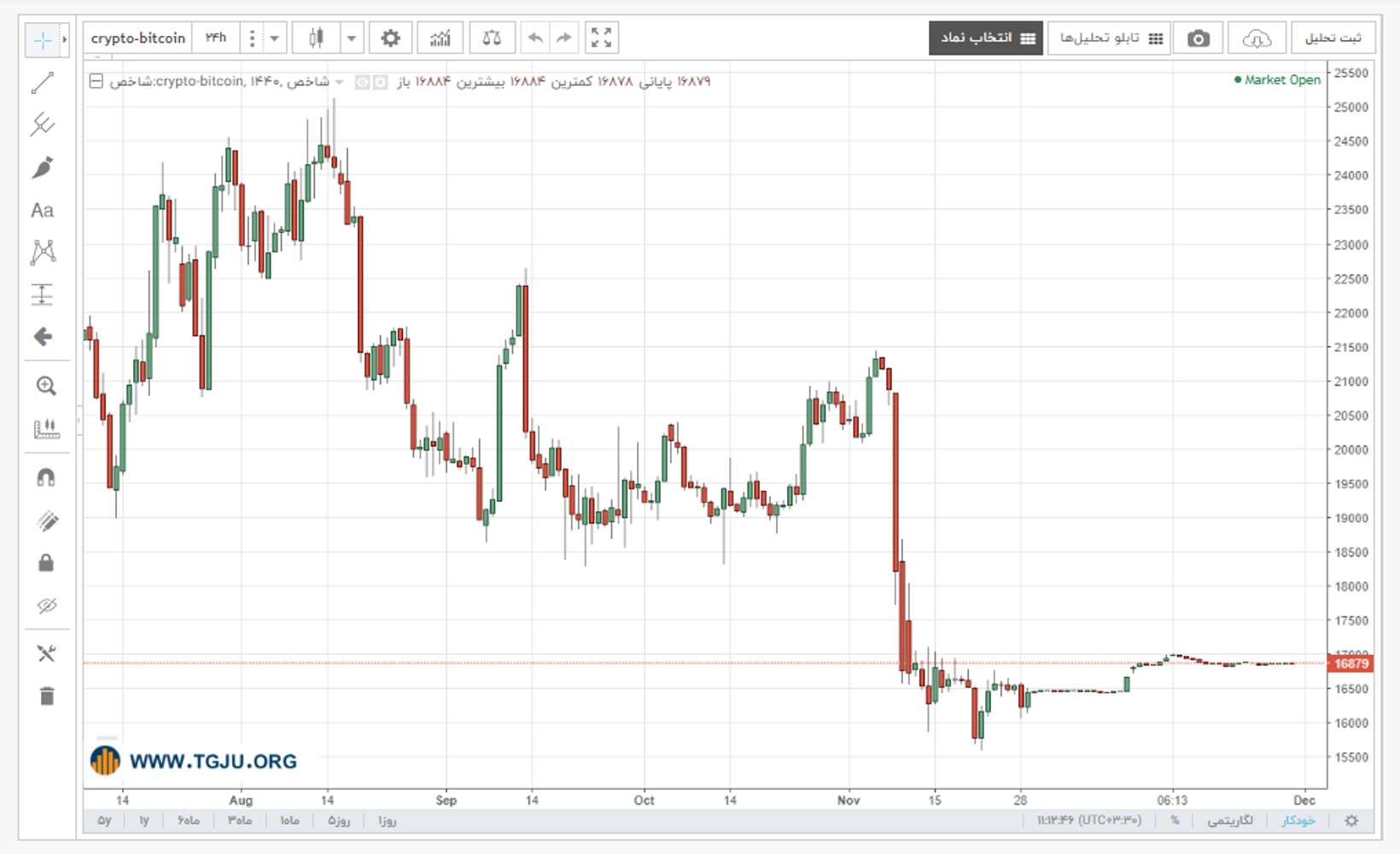Toggle stay-in-drawing-mode pencil icon

(x=46, y=520)
